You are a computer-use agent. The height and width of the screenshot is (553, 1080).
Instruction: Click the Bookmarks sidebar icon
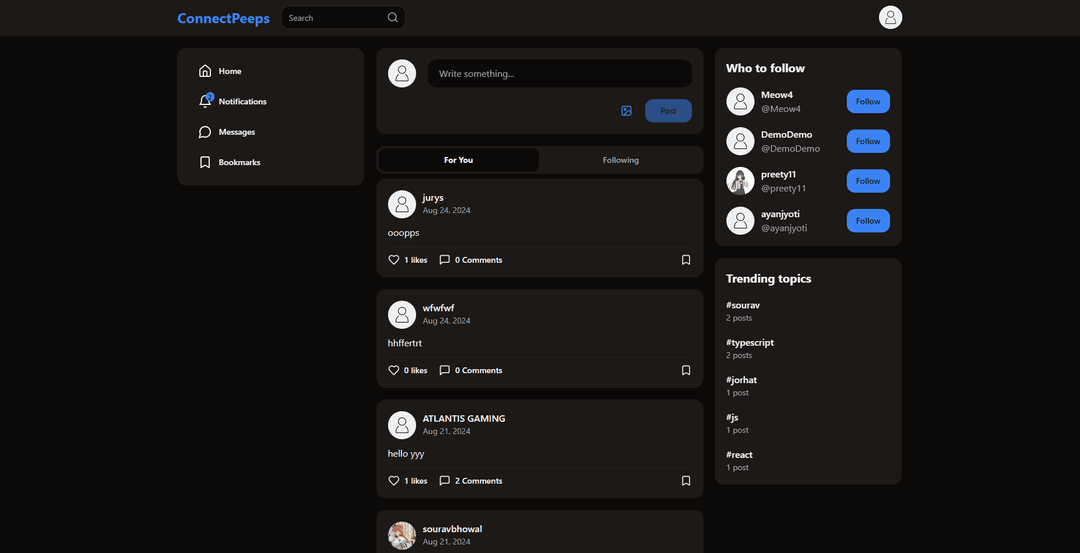205,162
